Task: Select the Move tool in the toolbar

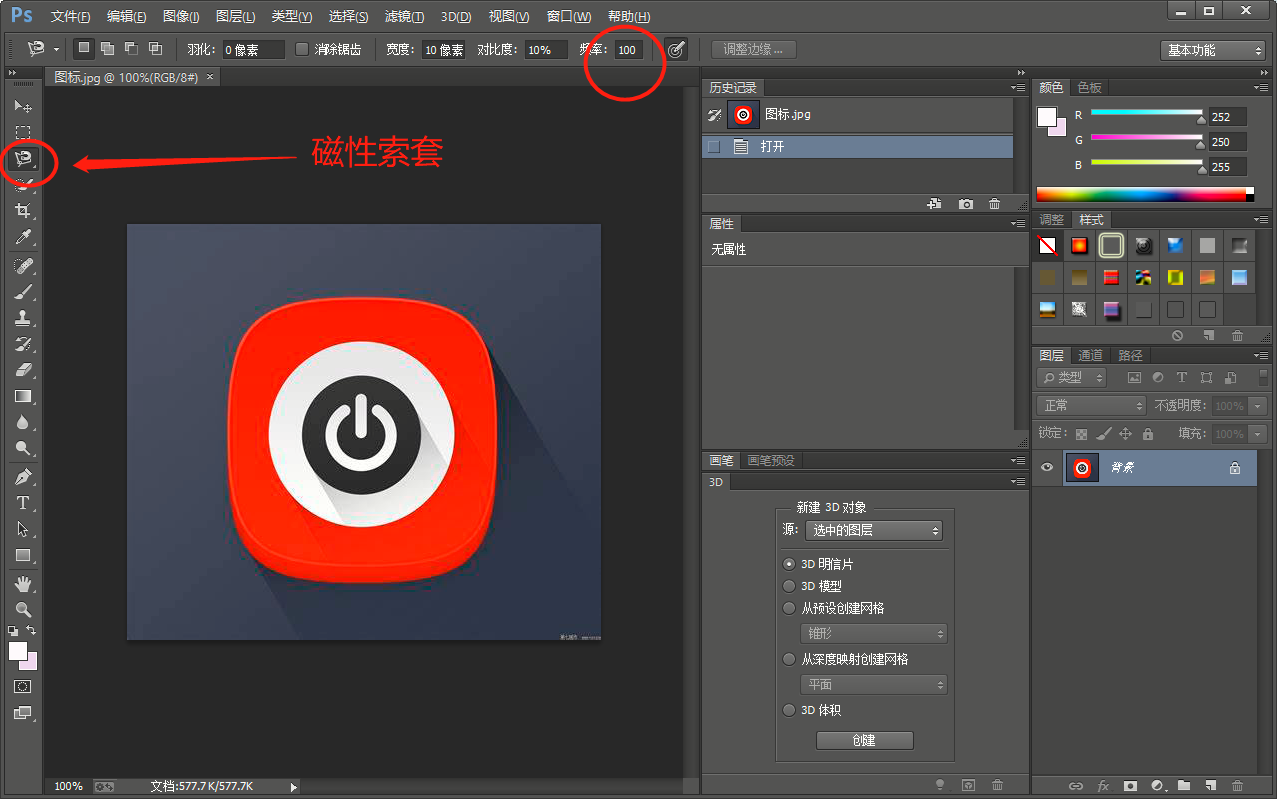Action: click(x=24, y=106)
